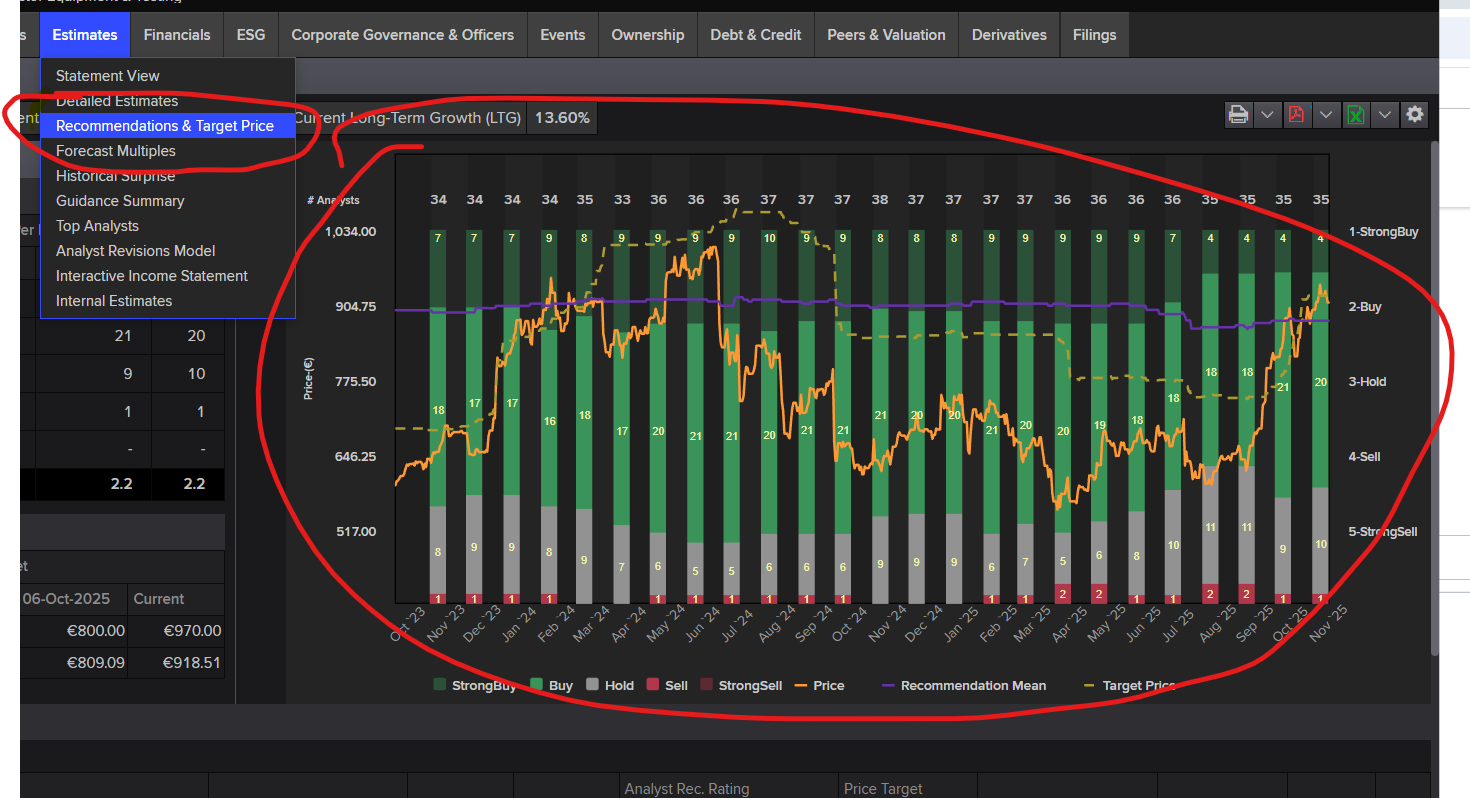Open the Estimates tab
The height and width of the screenshot is (798, 1470).
coord(85,35)
